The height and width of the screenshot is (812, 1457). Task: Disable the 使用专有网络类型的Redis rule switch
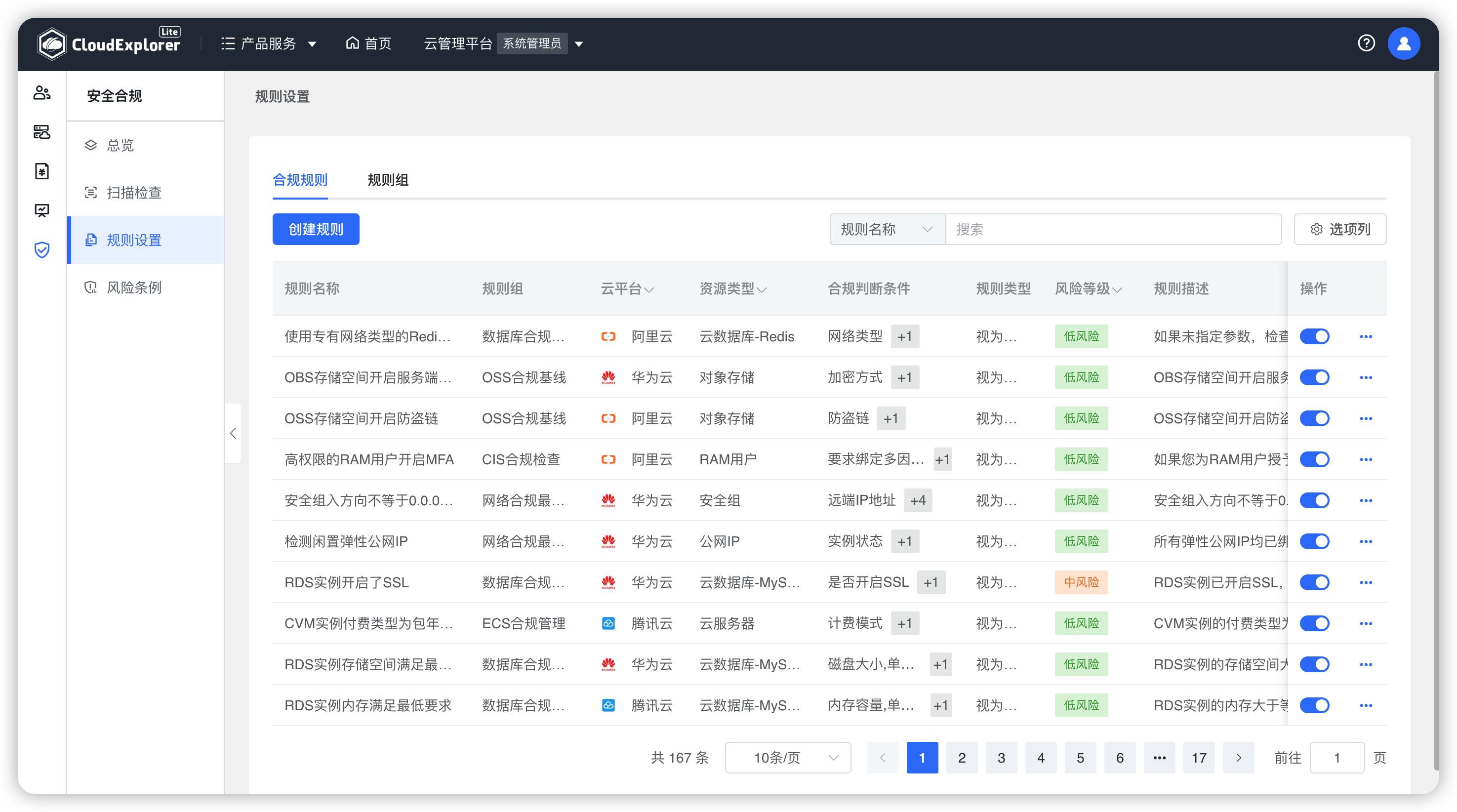point(1314,336)
